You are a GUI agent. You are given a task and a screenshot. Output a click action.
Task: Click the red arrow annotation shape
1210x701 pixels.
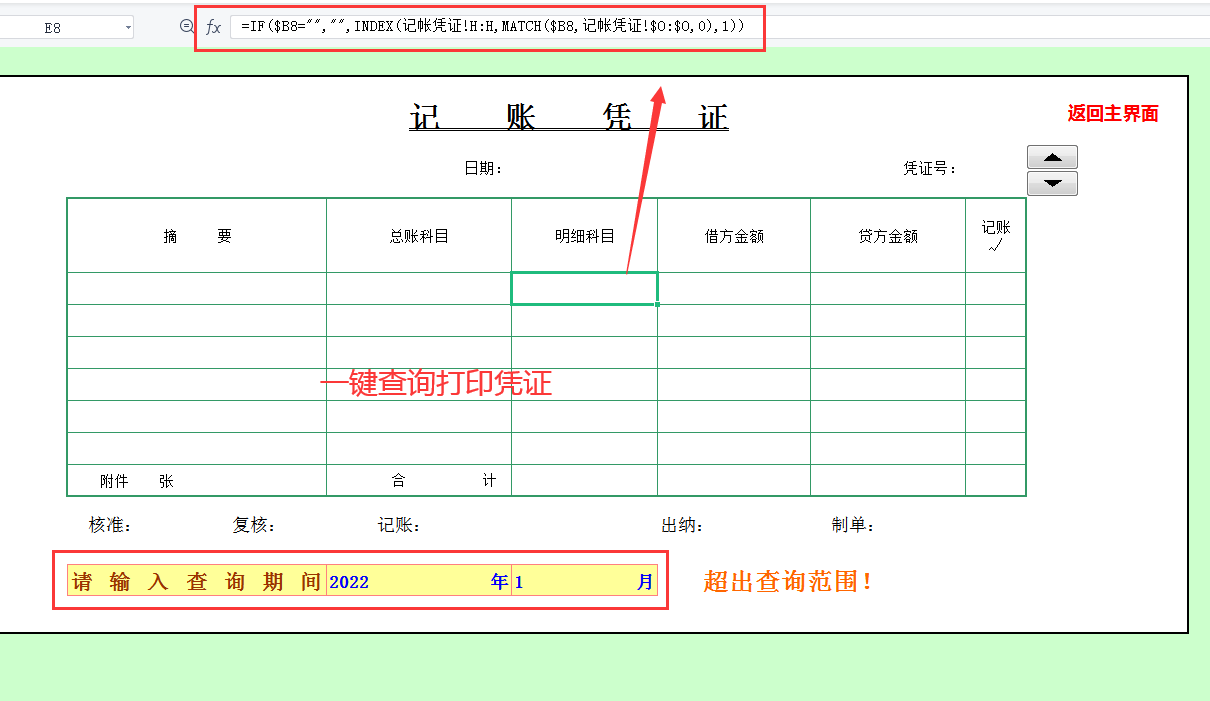point(646,180)
